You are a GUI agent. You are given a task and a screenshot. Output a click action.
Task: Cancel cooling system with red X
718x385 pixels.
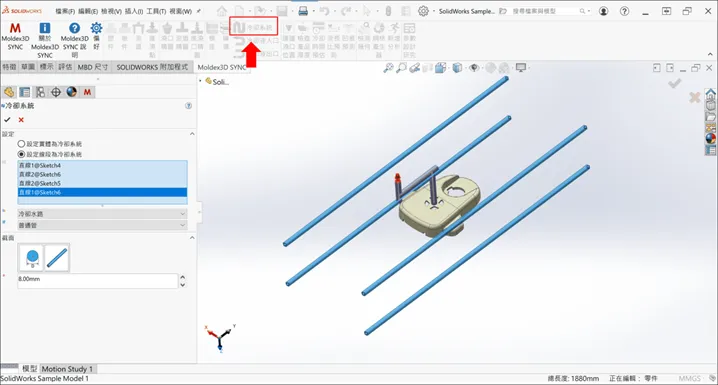click(21, 119)
